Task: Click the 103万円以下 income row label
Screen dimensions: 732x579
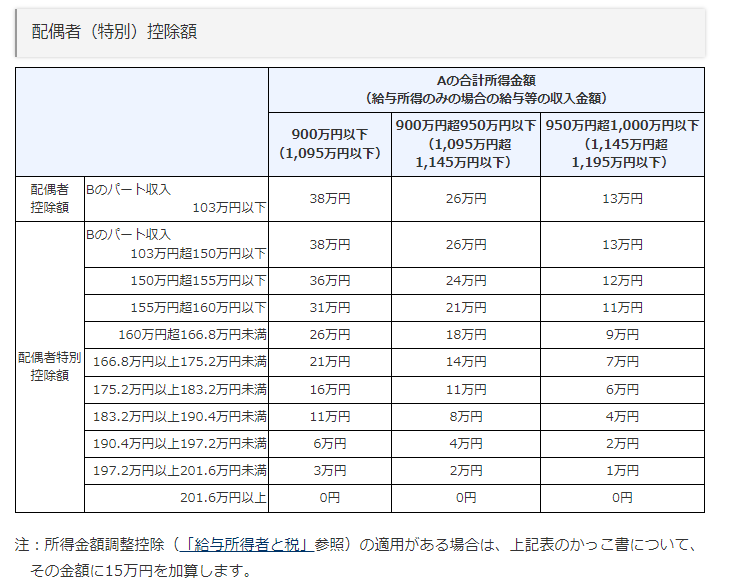Action: [176, 198]
